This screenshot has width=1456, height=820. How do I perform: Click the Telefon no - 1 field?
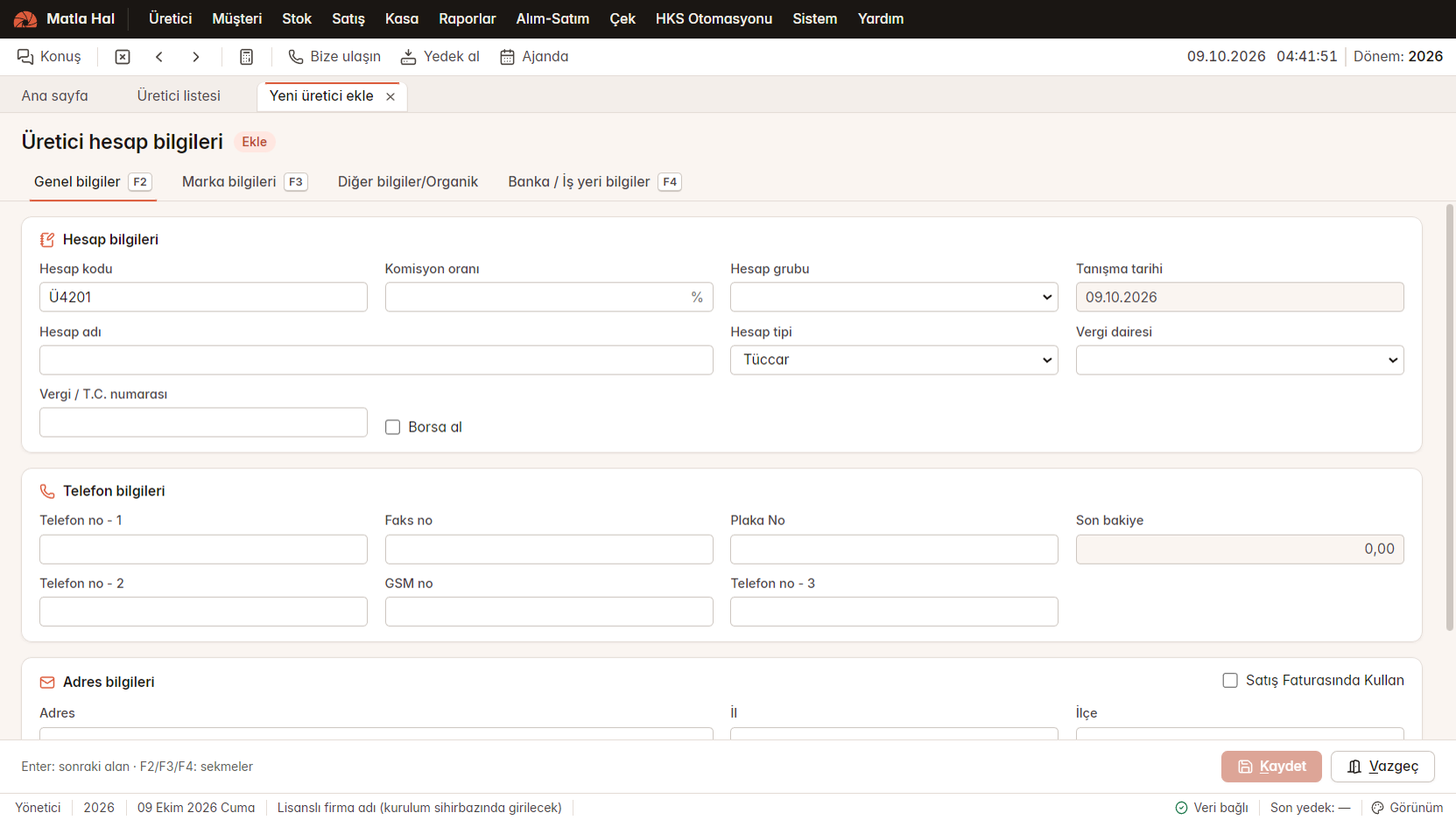pos(203,550)
